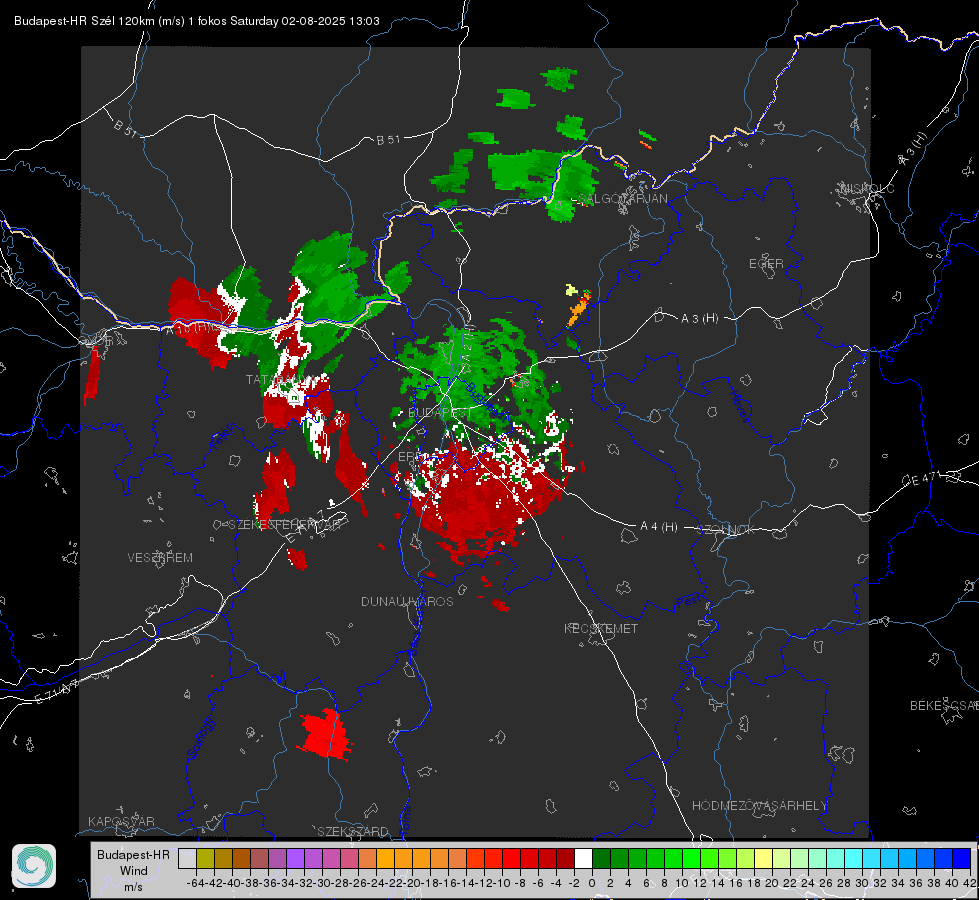The image size is (979, 900).
Task: Click the 'Heves' county label
Action: tap(740, 406)
